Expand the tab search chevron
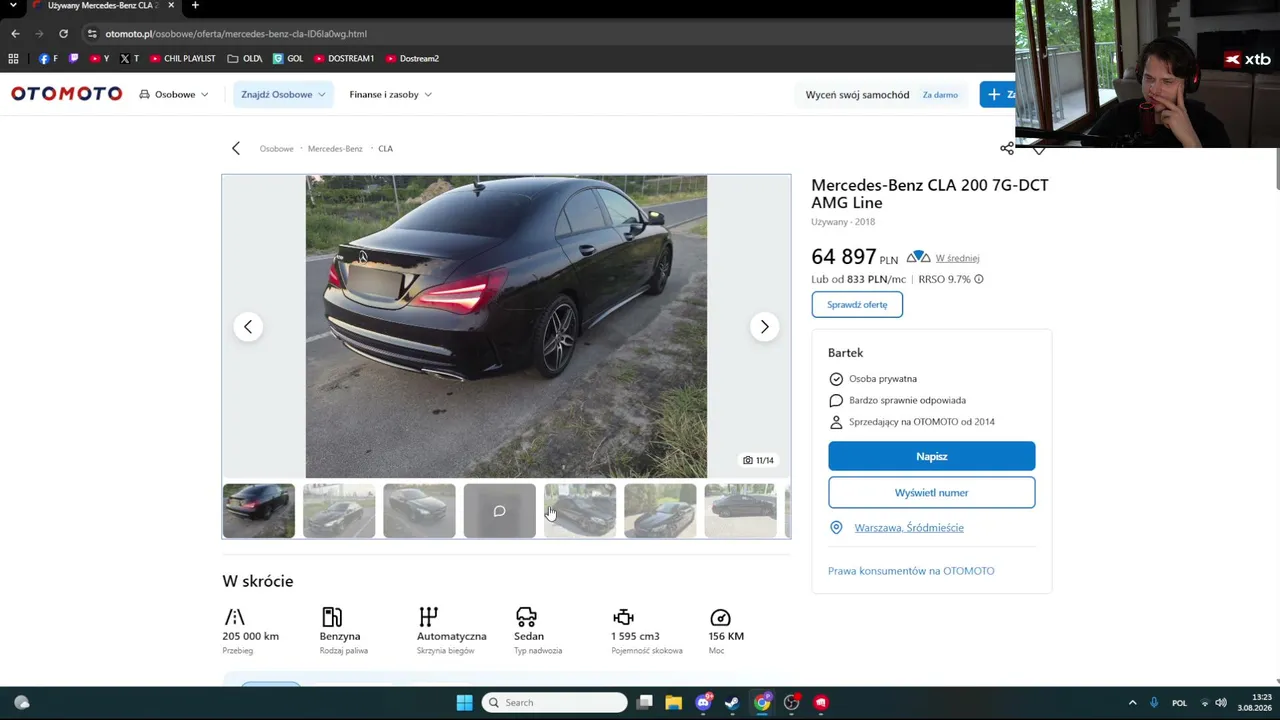Screen dimensions: 1280x720 pyautogui.click(x=13, y=6)
